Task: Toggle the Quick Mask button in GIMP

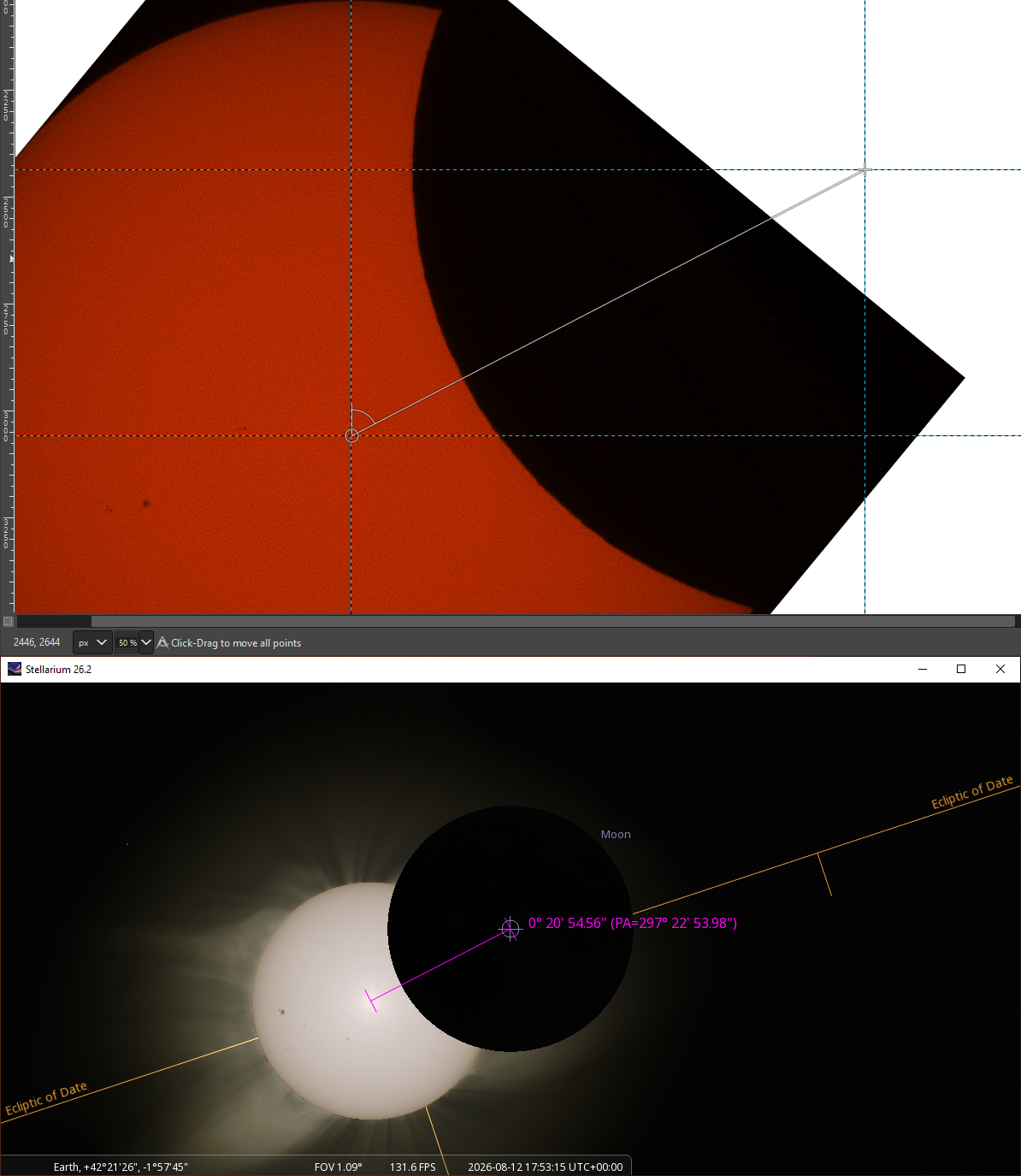Action: click(8, 621)
